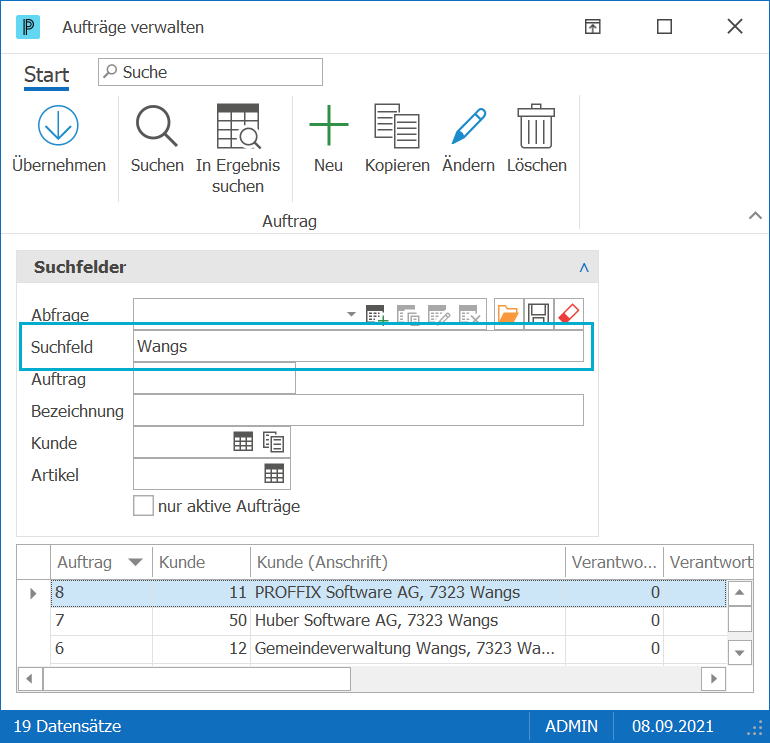Image resolution: width=770 pixels, height=743 pixels.
Task: Collapse the Suchfelder panel
Action: [x=584, y=268]
